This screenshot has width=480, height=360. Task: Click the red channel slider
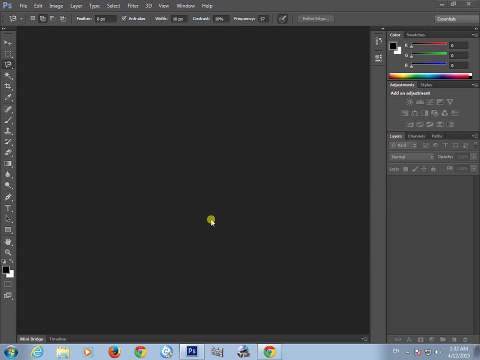(429, 44)
